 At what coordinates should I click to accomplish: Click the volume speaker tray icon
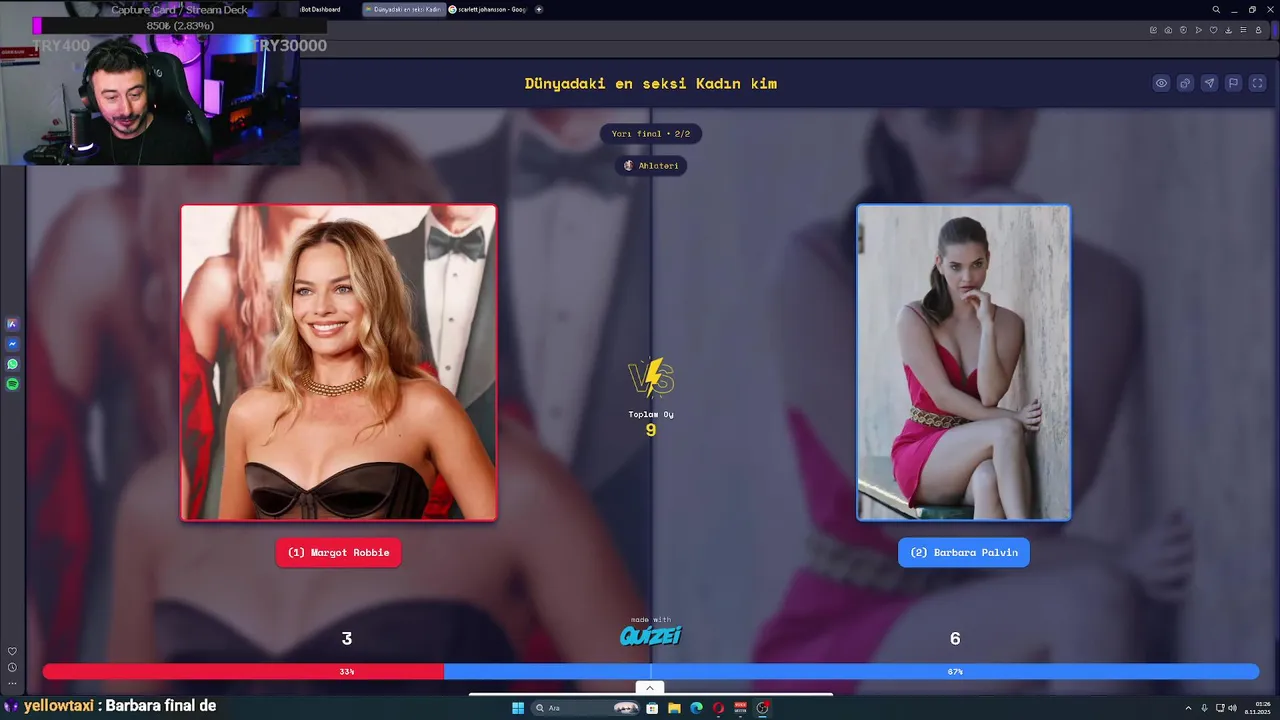click(x=1232, y=708)
